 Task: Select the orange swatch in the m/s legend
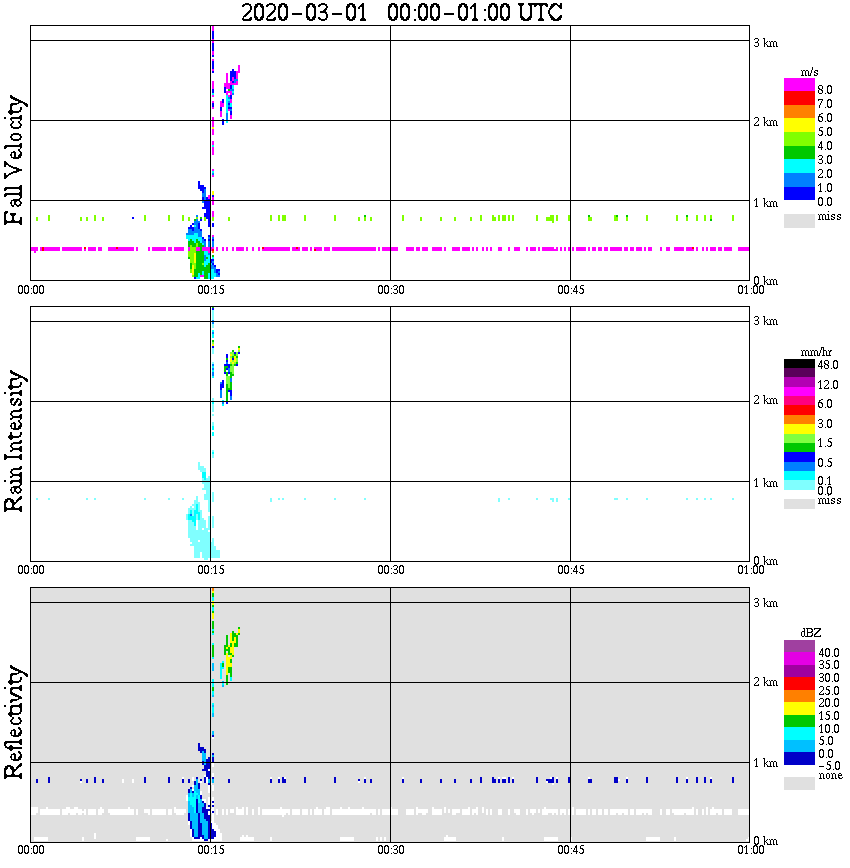(799, 112)
